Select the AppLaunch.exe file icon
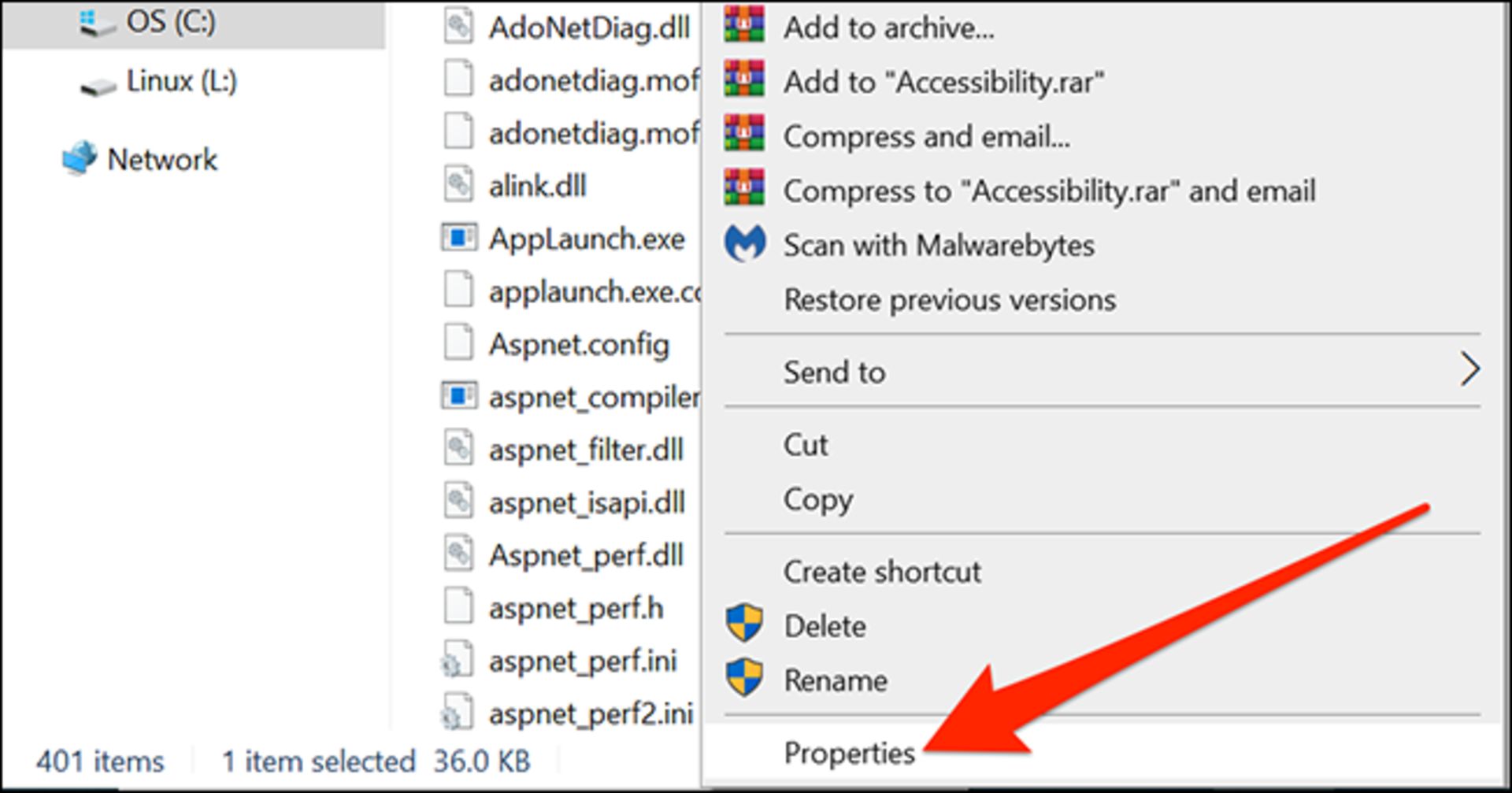 point(458,238)
